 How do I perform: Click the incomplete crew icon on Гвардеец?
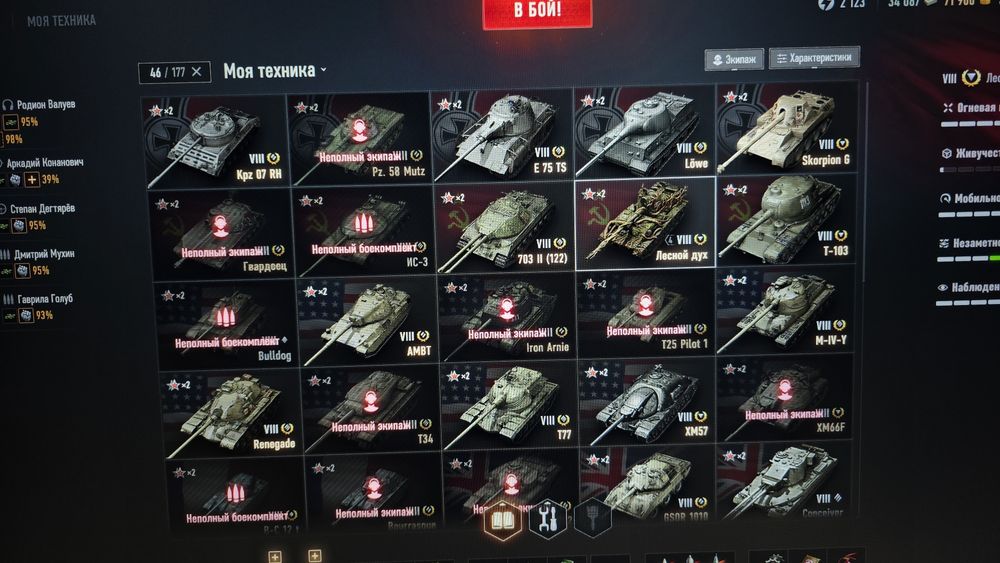coord(221,226)
